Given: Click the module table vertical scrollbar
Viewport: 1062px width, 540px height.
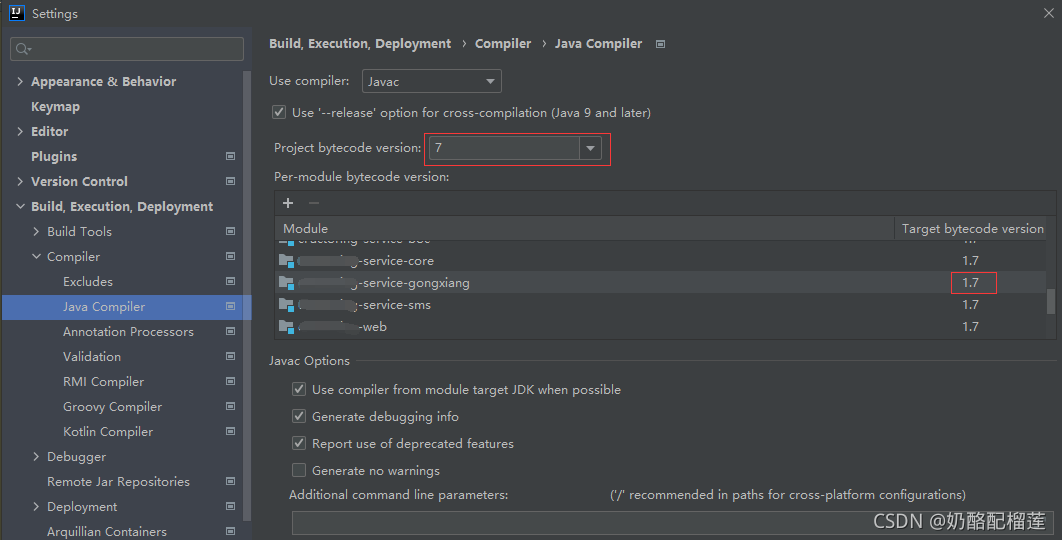Looking at the screenshot, I should (1050, 301).
